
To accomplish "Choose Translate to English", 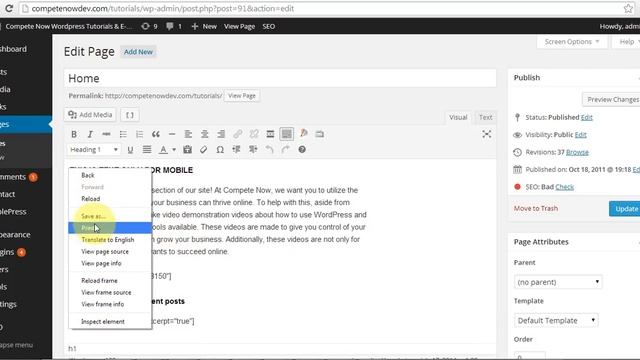I will click(110, 240).
